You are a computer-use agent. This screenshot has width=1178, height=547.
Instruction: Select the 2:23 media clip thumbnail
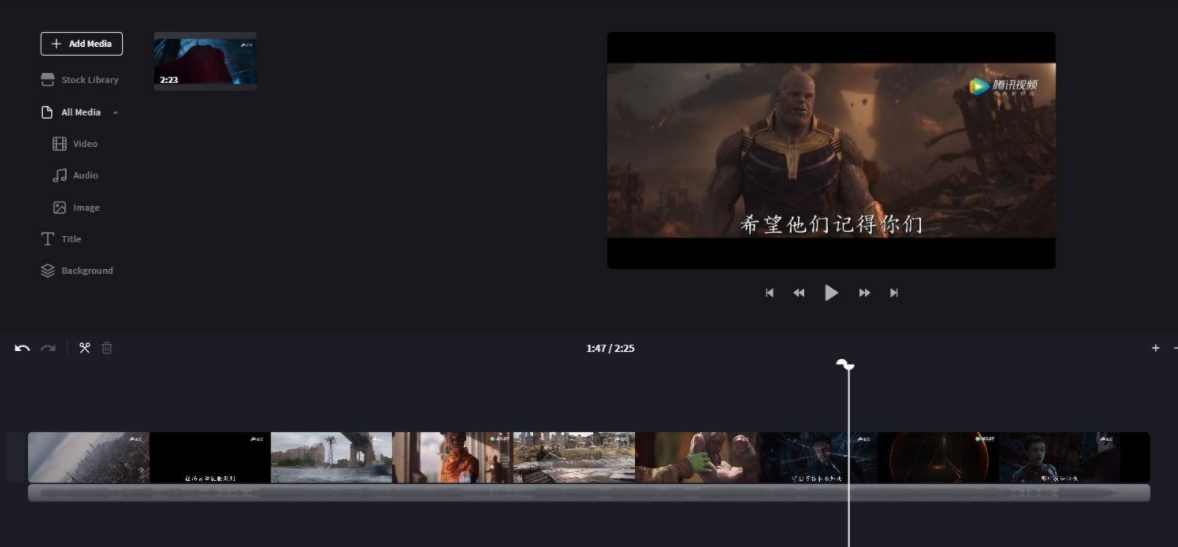(205, 62)
